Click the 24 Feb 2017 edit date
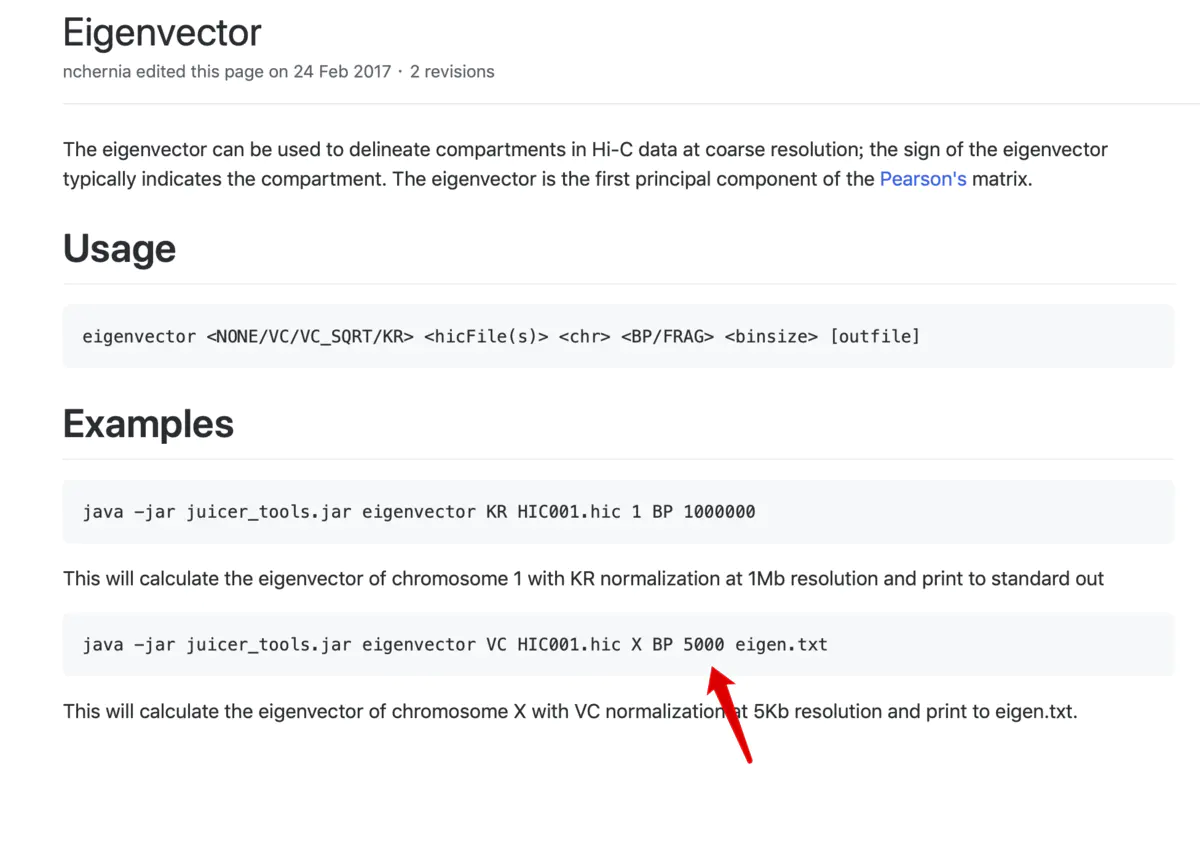This screenshot has width=1200, height=846. point(340,72)
